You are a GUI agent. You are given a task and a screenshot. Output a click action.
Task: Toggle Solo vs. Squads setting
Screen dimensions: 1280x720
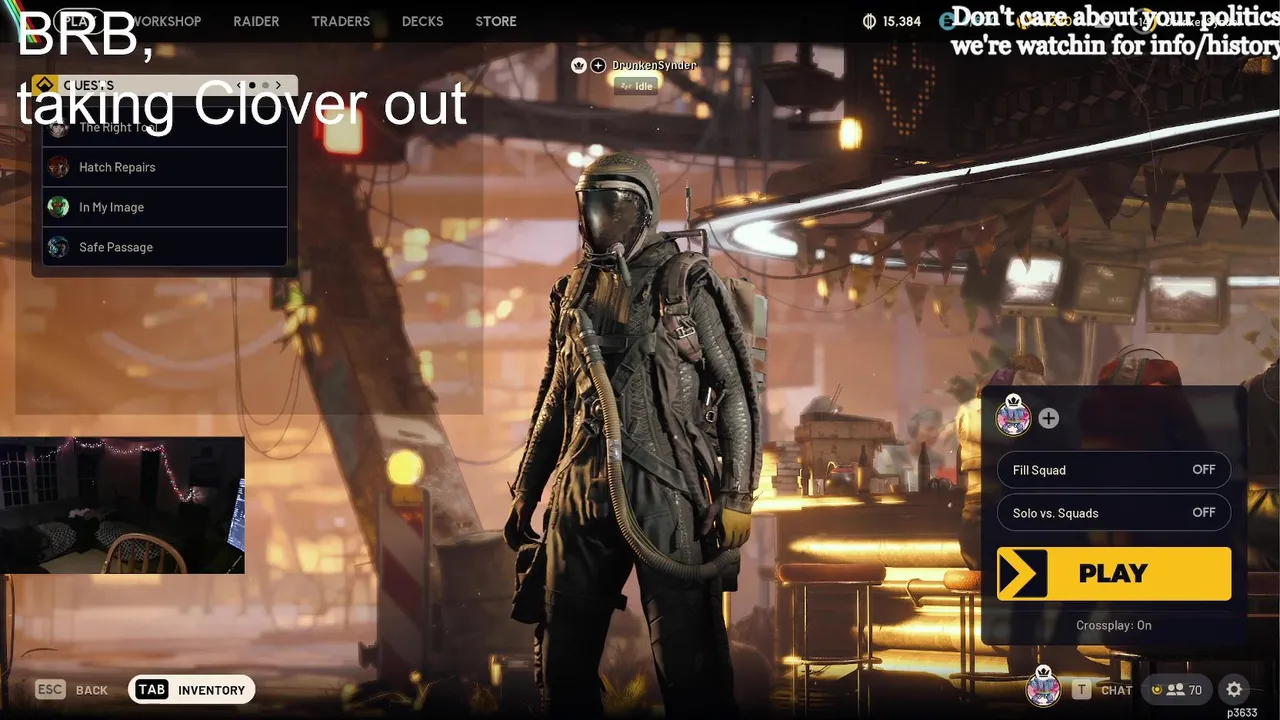(1114, 513)
